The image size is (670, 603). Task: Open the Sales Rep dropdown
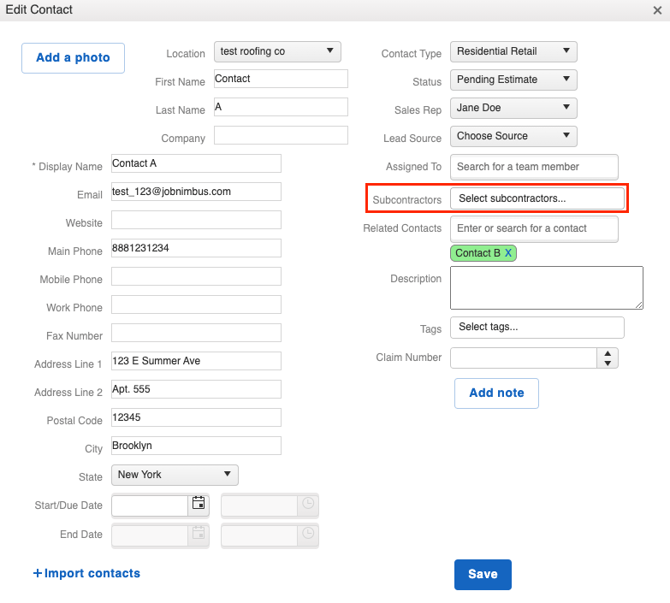click(514, 108)
